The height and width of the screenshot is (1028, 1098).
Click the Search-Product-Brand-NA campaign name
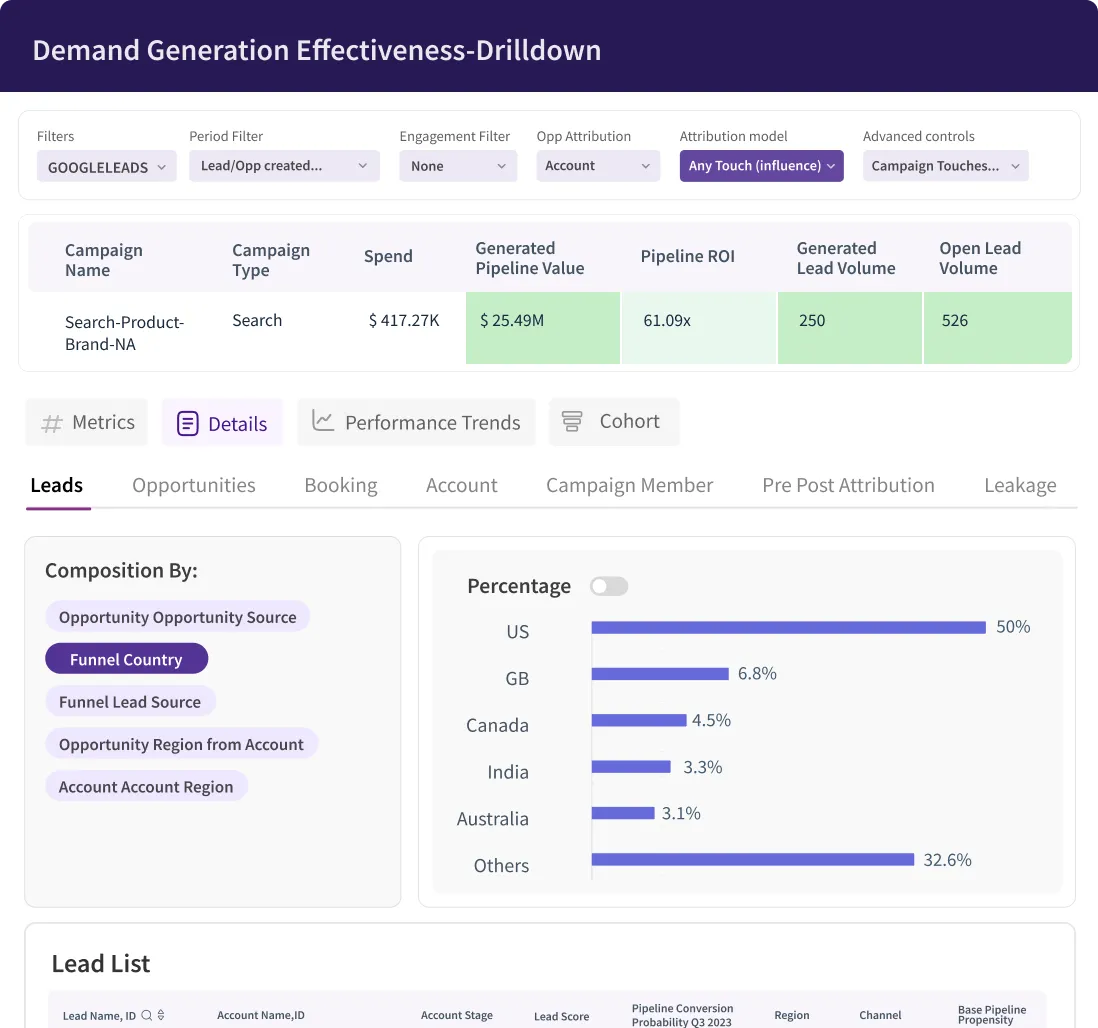point(124,333)
